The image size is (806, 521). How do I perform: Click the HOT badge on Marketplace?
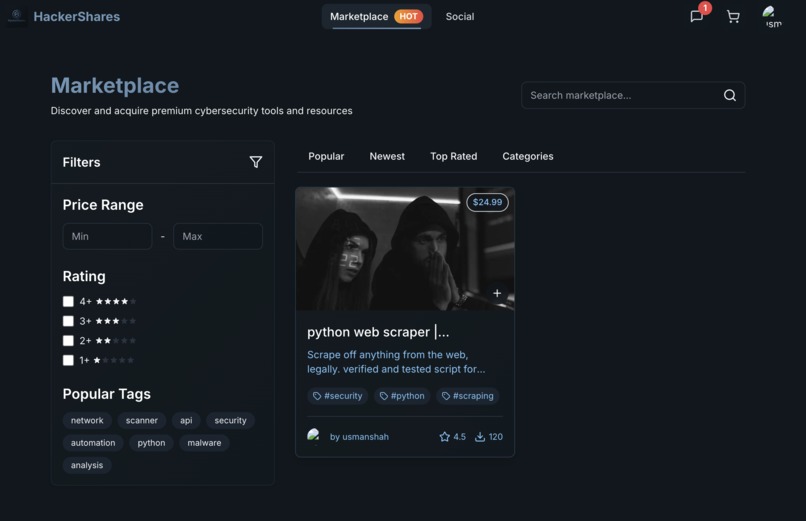pos(408,16)
